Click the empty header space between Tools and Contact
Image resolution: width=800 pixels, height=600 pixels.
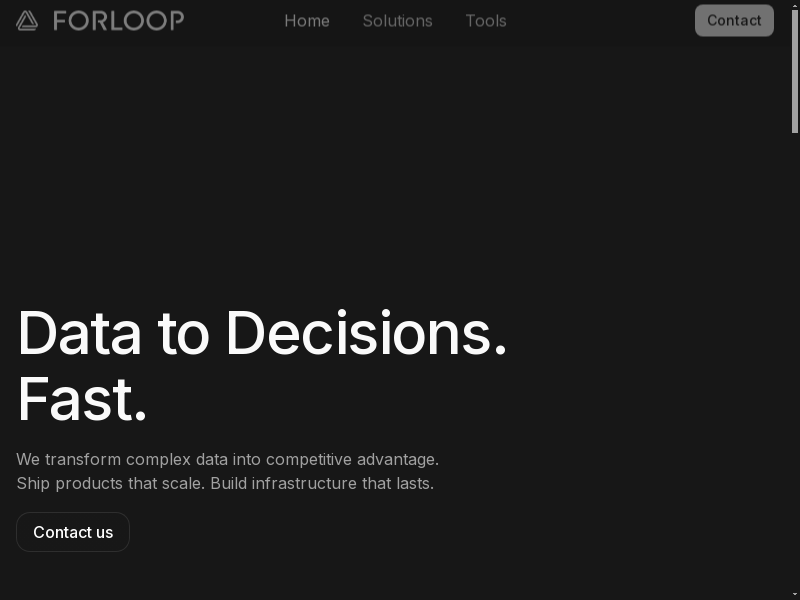click(x=600, y=20)
